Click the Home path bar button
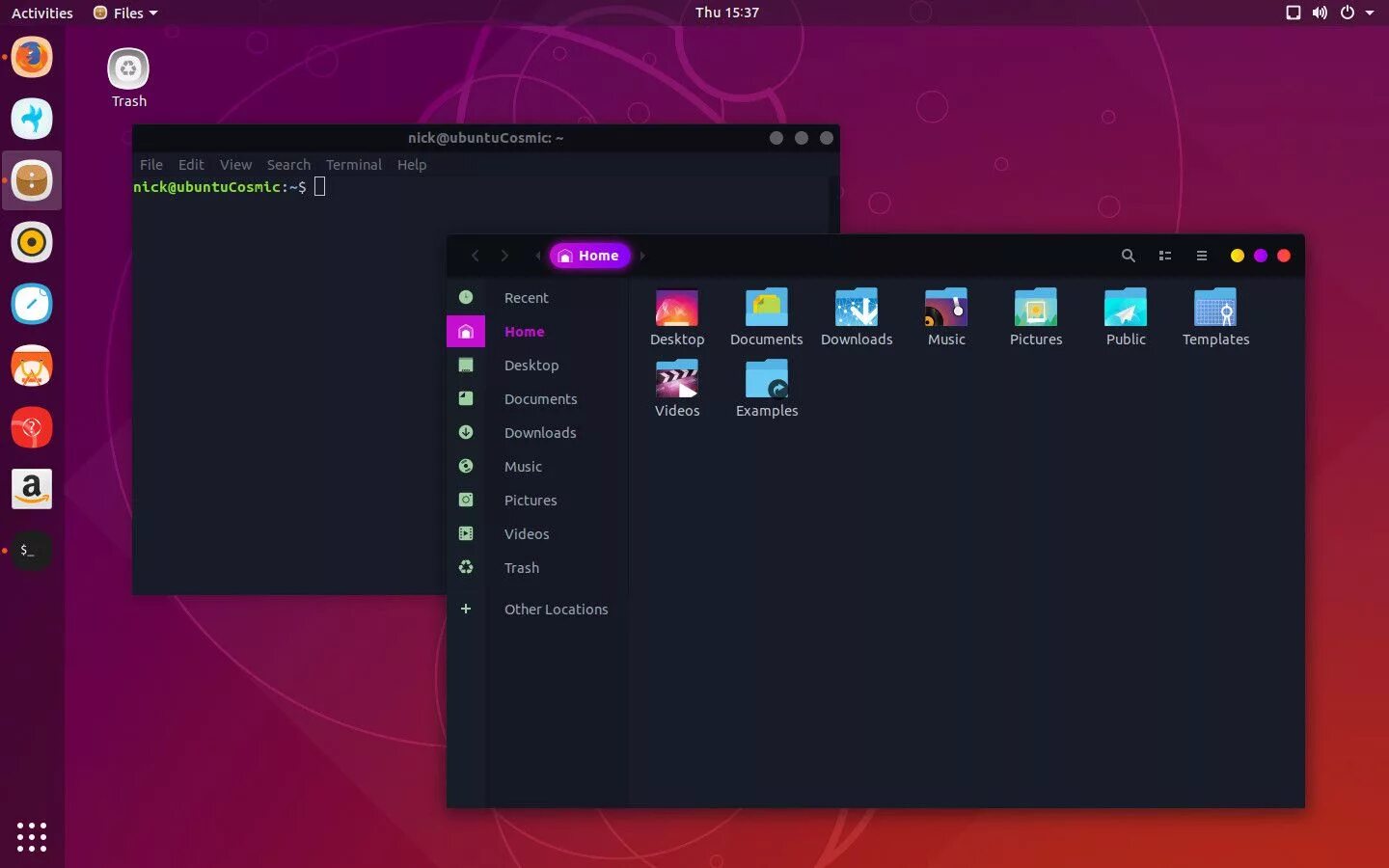 coord(589,256)
